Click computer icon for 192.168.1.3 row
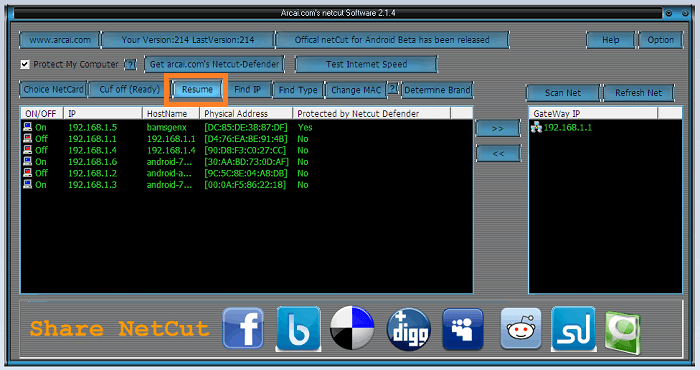700x370 pixels. pos(28,184)
